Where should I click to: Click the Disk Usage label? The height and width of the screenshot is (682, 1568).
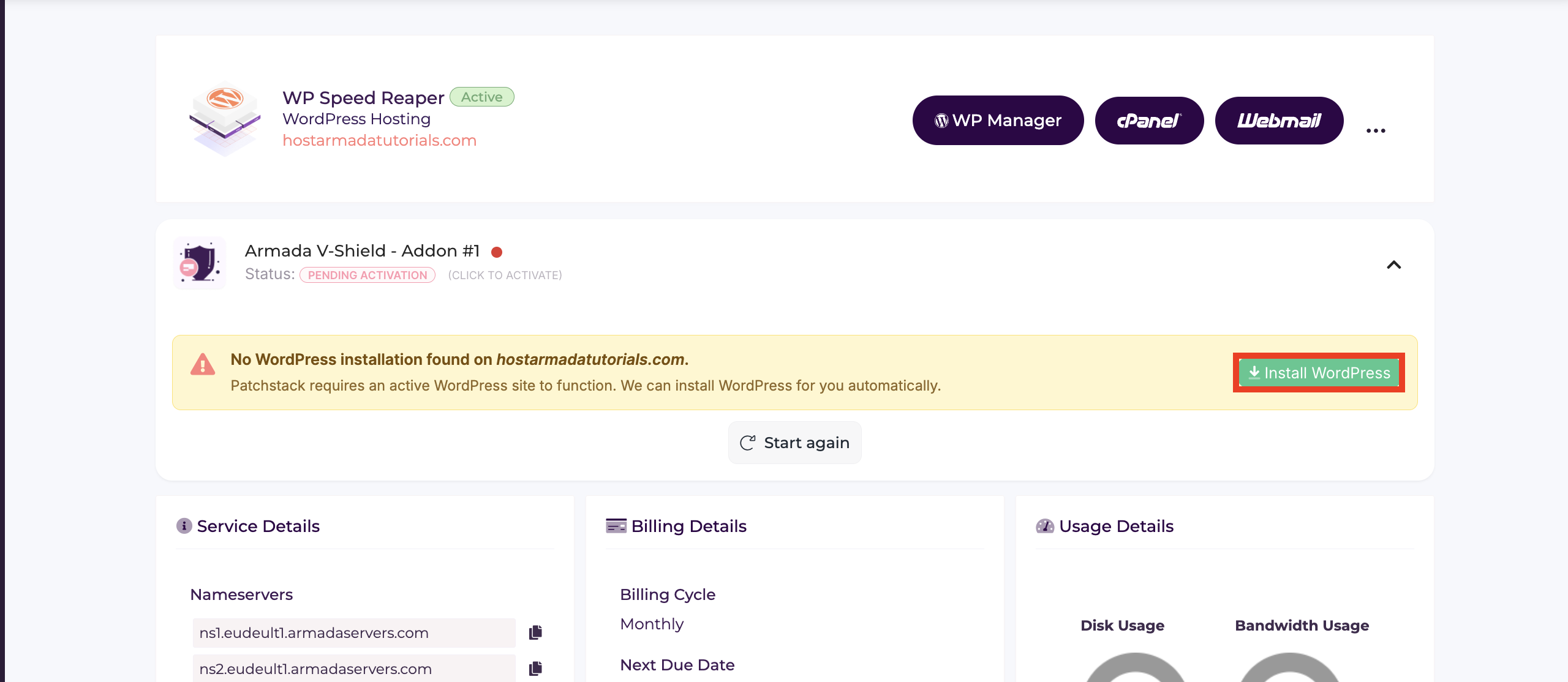pos(1122,625)
